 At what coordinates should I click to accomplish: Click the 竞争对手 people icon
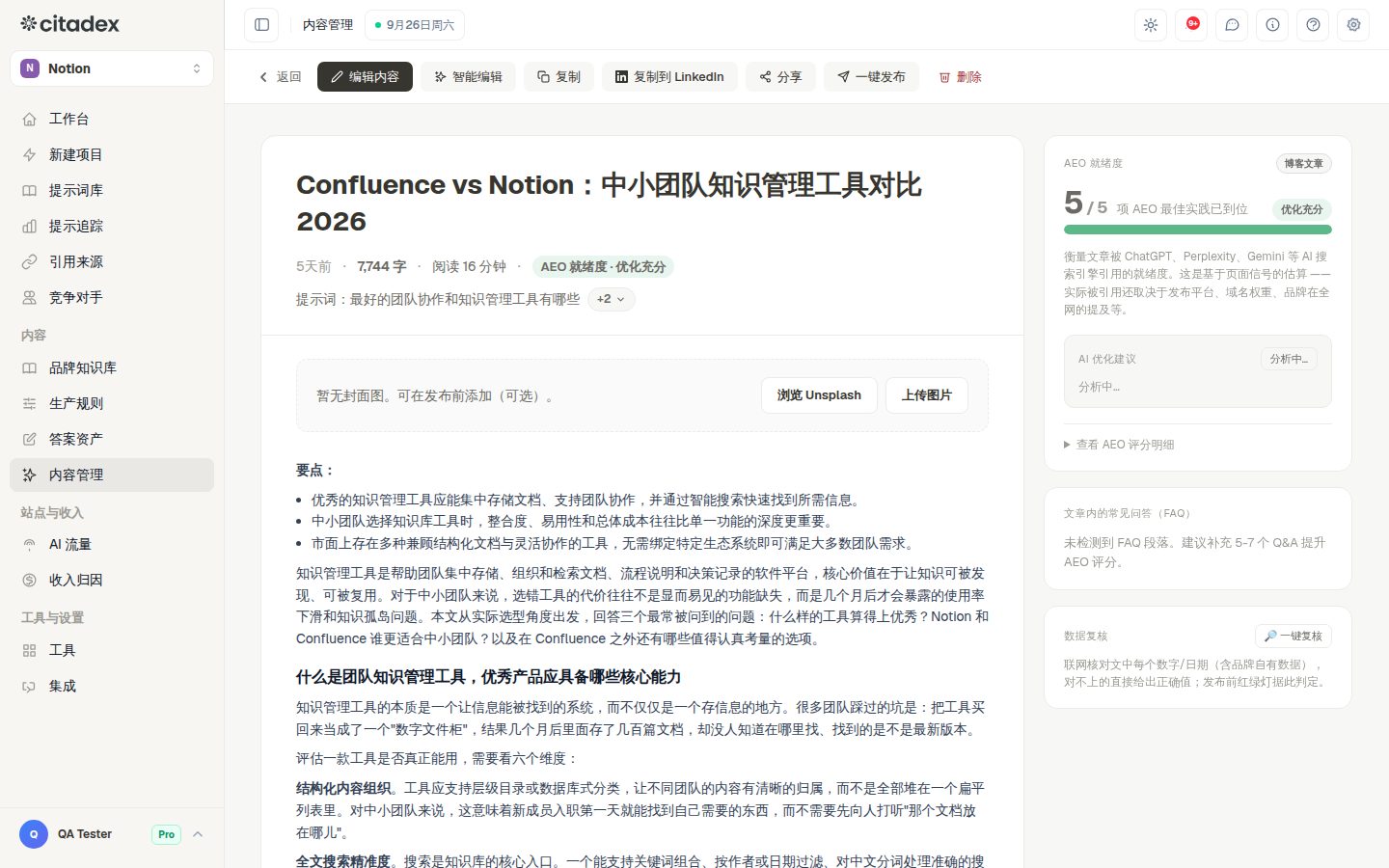coord(29,297)
